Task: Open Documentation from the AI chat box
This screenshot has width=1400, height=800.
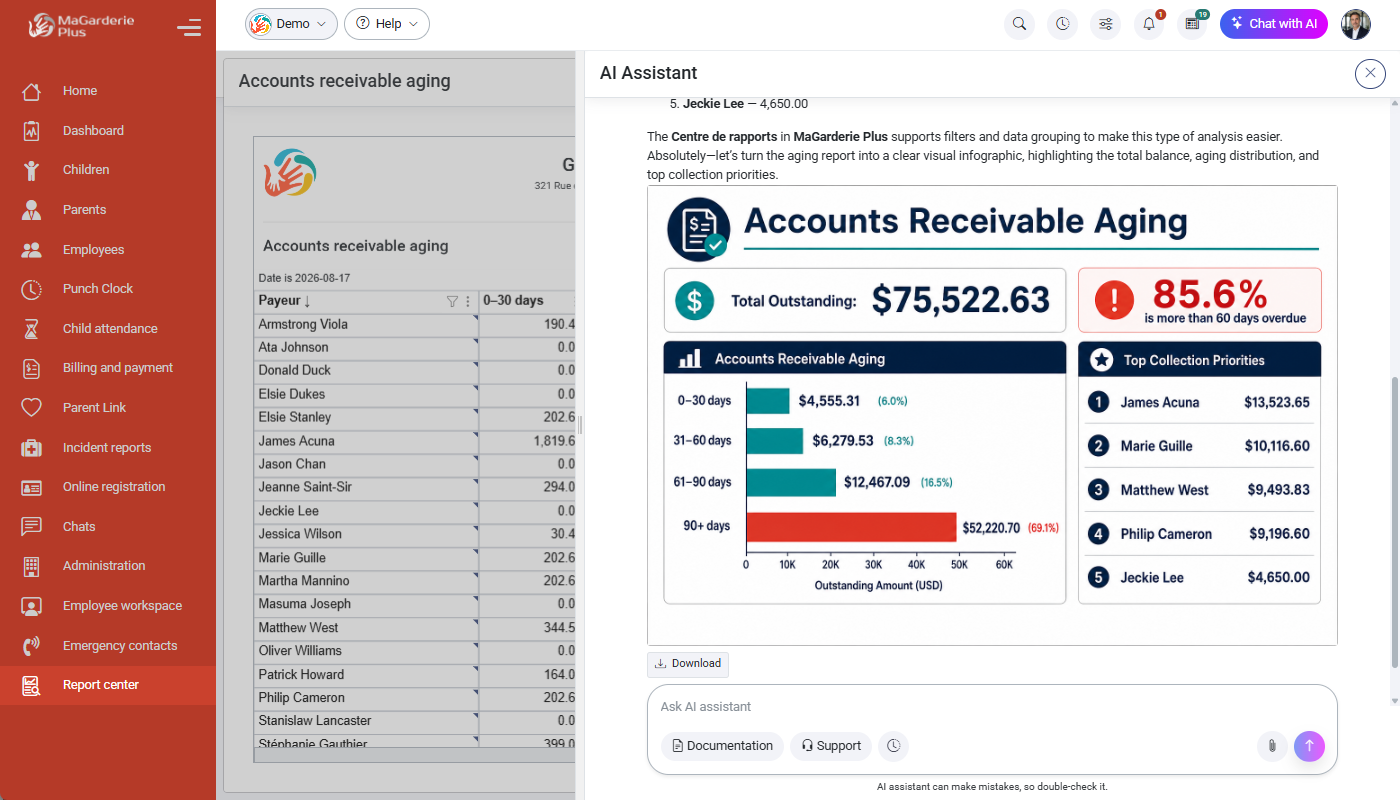Action: pyautogui.click(x=722, y=746)
